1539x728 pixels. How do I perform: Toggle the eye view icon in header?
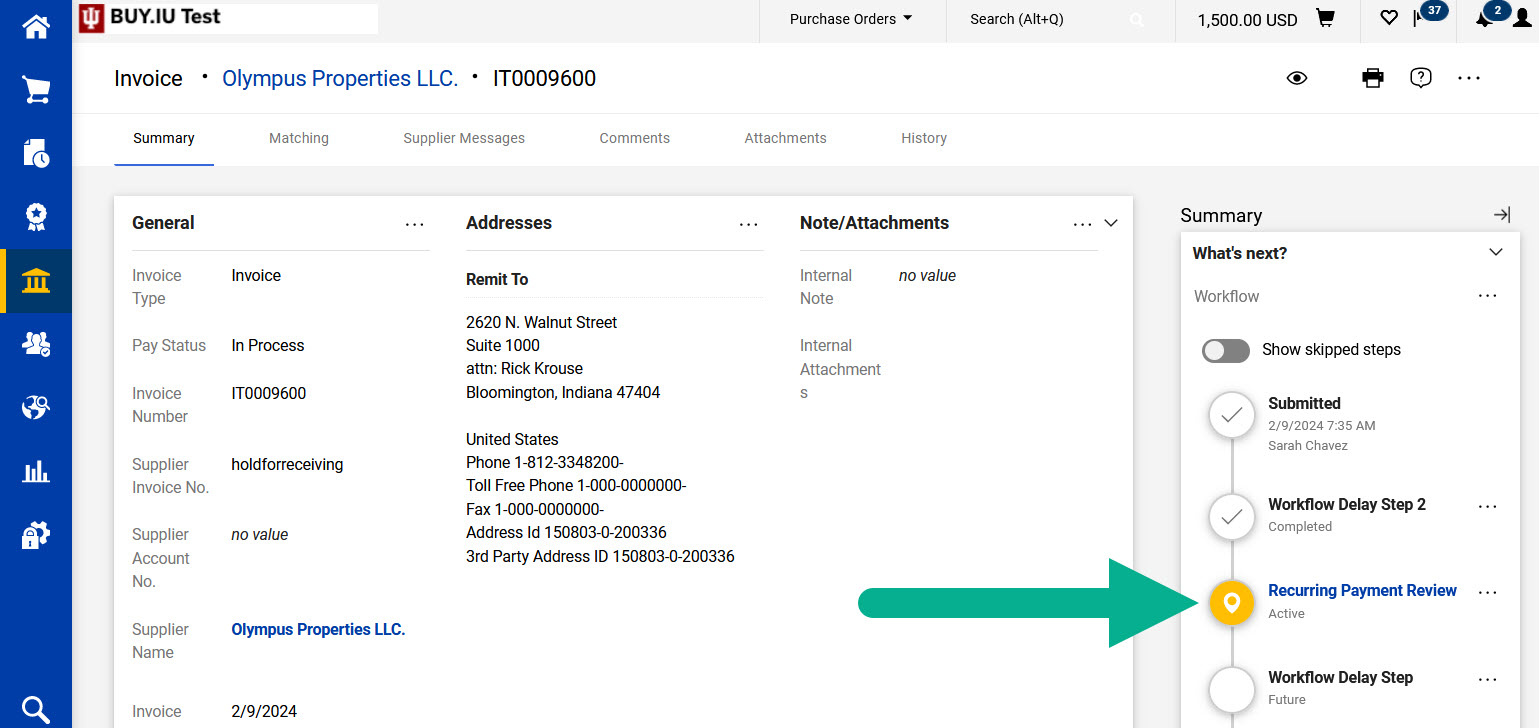tap(1297, 78)
